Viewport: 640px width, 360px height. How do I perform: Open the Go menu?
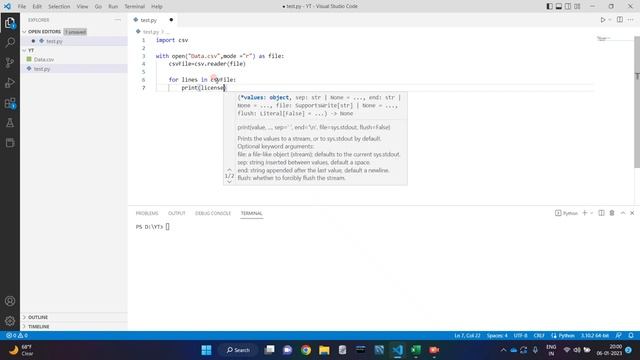(x=98, y=7)
